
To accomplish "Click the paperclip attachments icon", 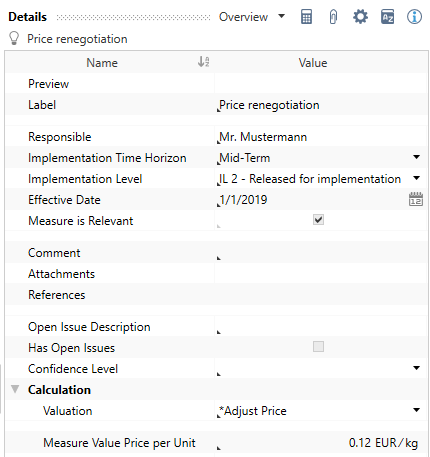I will (333, 17).
